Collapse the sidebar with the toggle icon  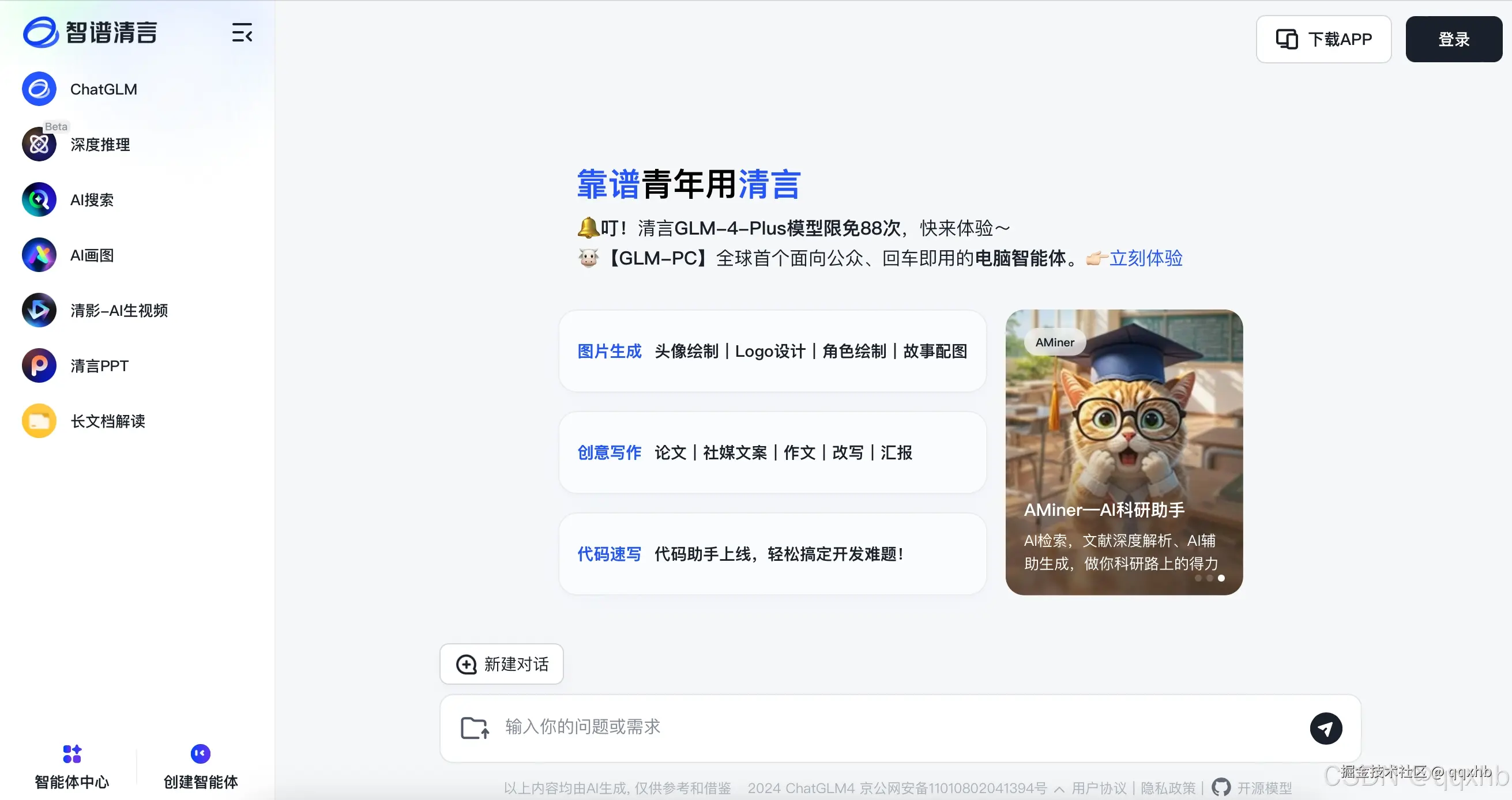click(x=242, y=33)
